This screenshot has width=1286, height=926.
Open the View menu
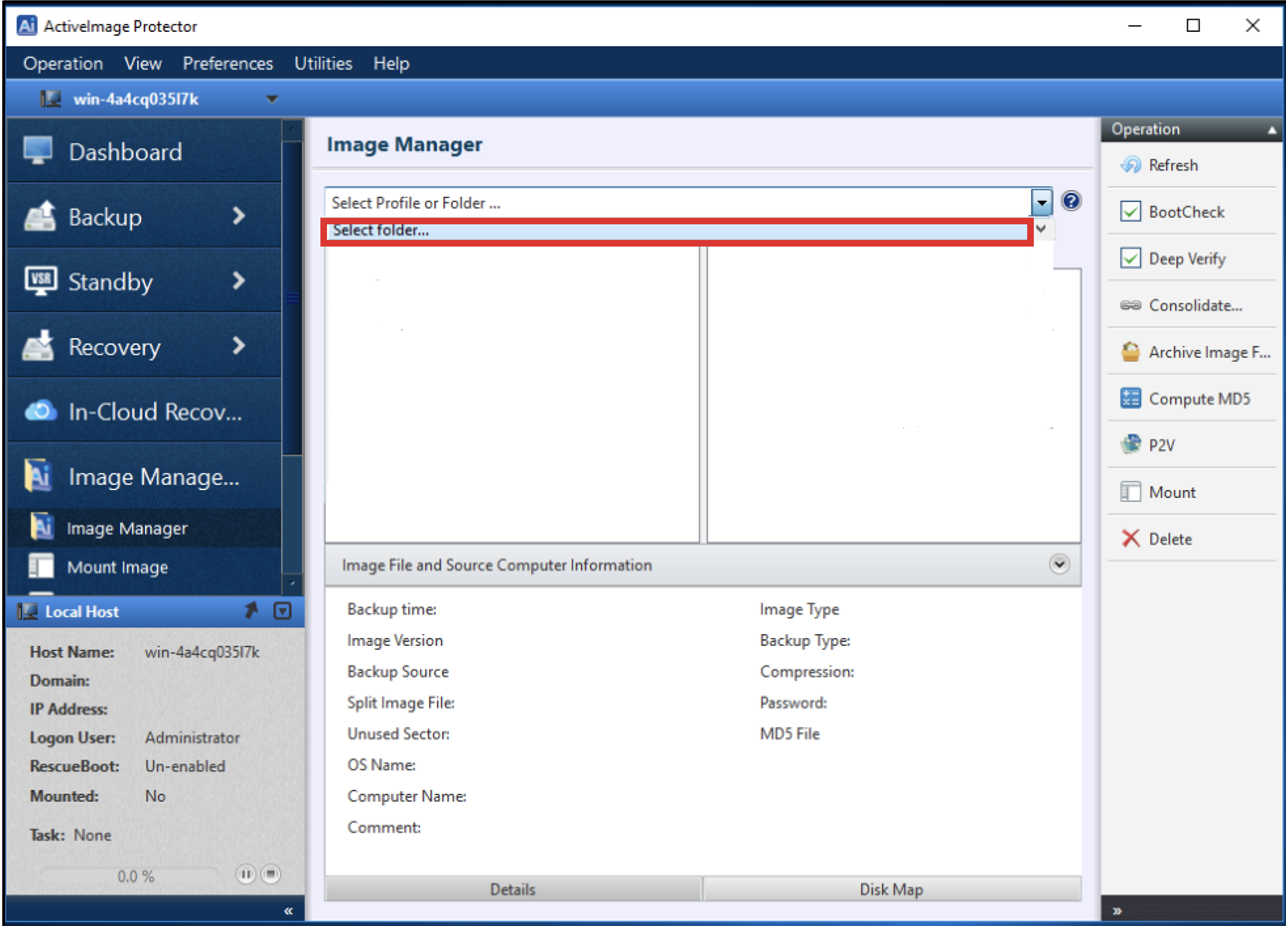143,63
